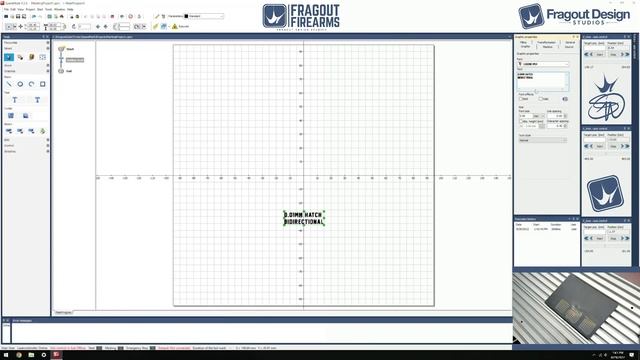Open the Project menu
The height and width of the screenshot is (360, 640).
pos(30,9)
